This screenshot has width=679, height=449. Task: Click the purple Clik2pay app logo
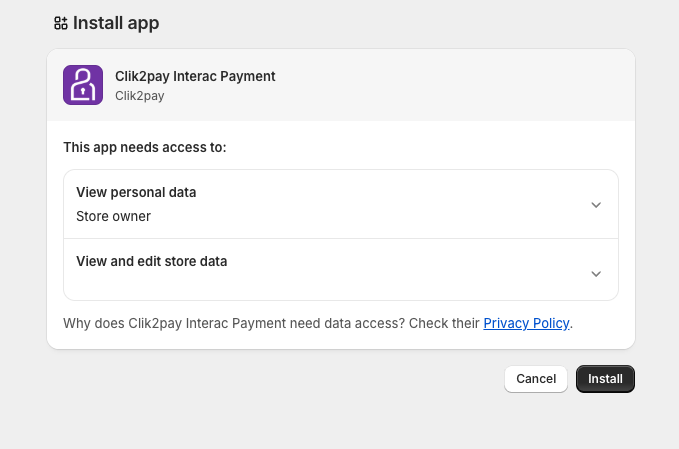[x=83, y=85]
